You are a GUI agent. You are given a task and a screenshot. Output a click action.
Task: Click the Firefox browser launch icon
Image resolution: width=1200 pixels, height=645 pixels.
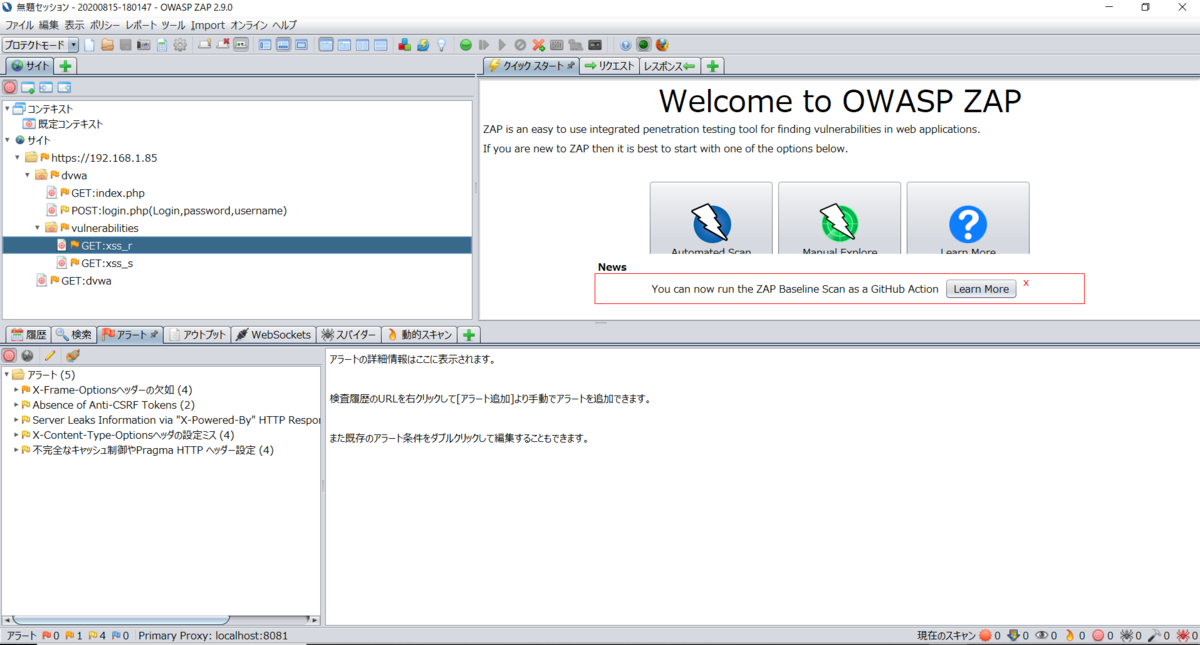click(x=662, y=45)
